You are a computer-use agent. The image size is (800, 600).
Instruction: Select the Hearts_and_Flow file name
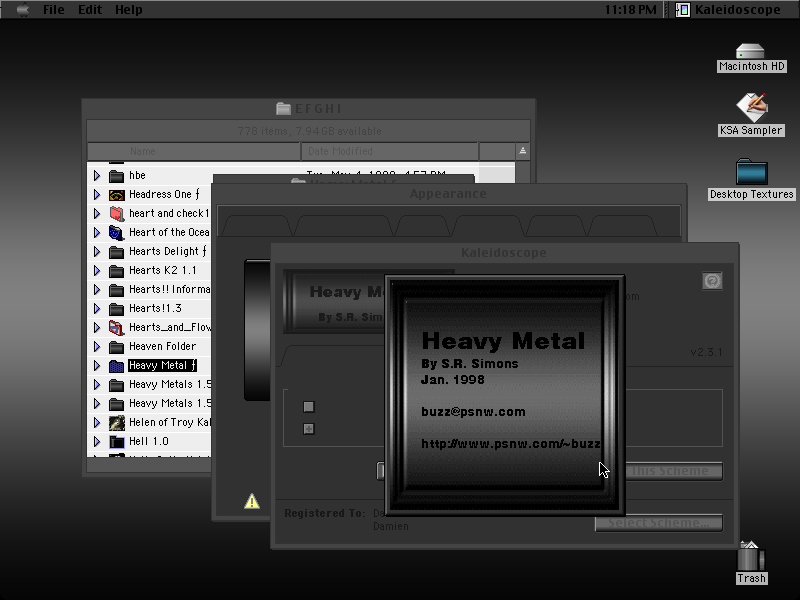(x=170, y=327)
